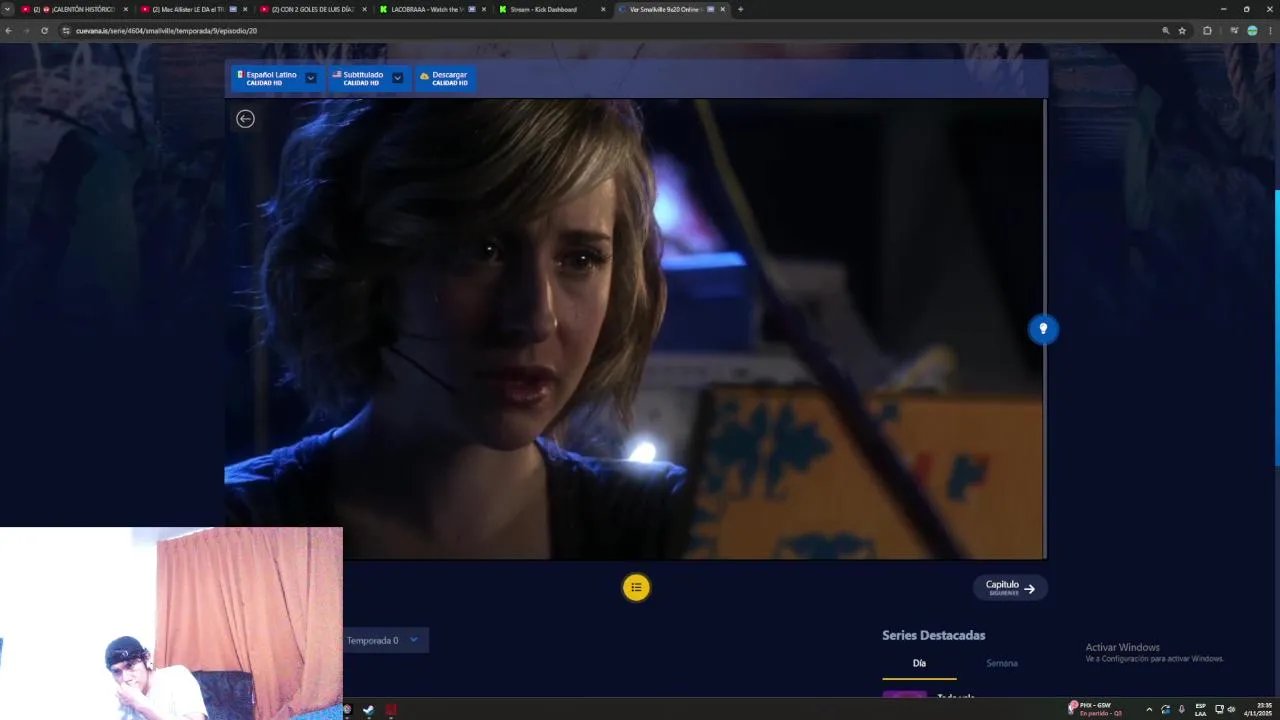Reload the page with refresh icon
The image size is (1280, 720).
[44, 31]
